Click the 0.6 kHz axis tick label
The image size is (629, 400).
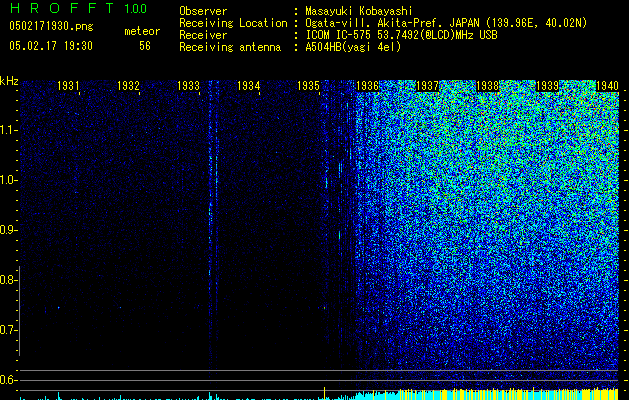(x=7, y=380)
